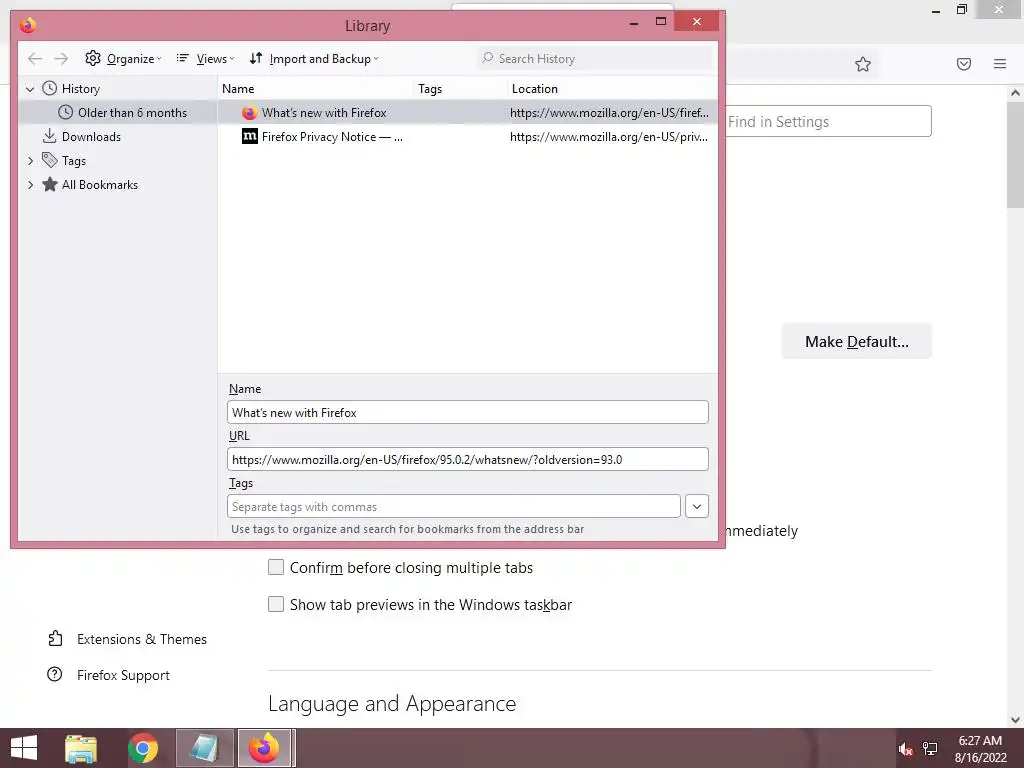The image size is (1024, 768).
Task: Click the Mozilla favicon of Privacy Notice row
Action: (x=249, y=136)
